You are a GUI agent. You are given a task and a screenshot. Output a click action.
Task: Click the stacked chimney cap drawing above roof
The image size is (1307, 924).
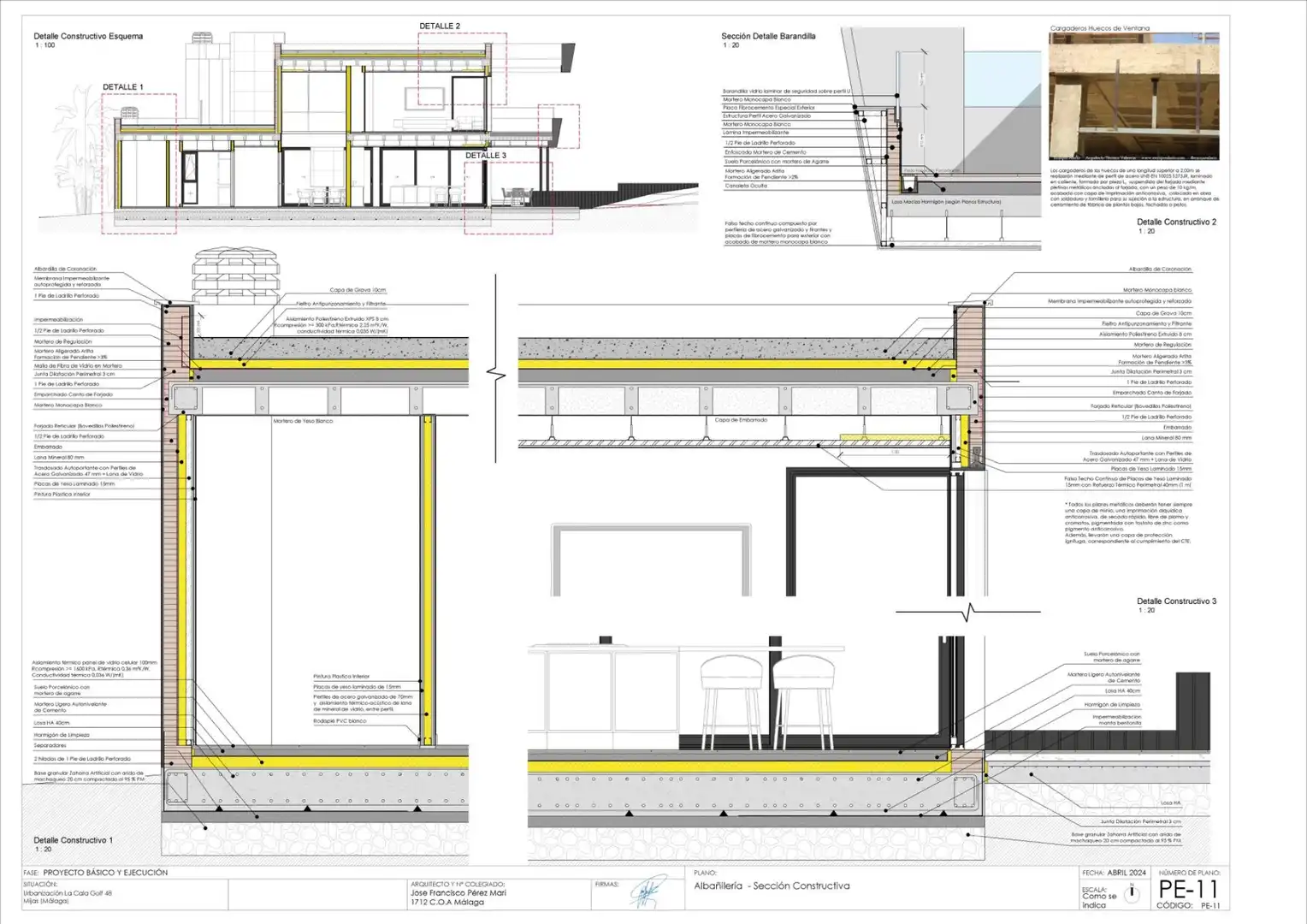[236, 275]
